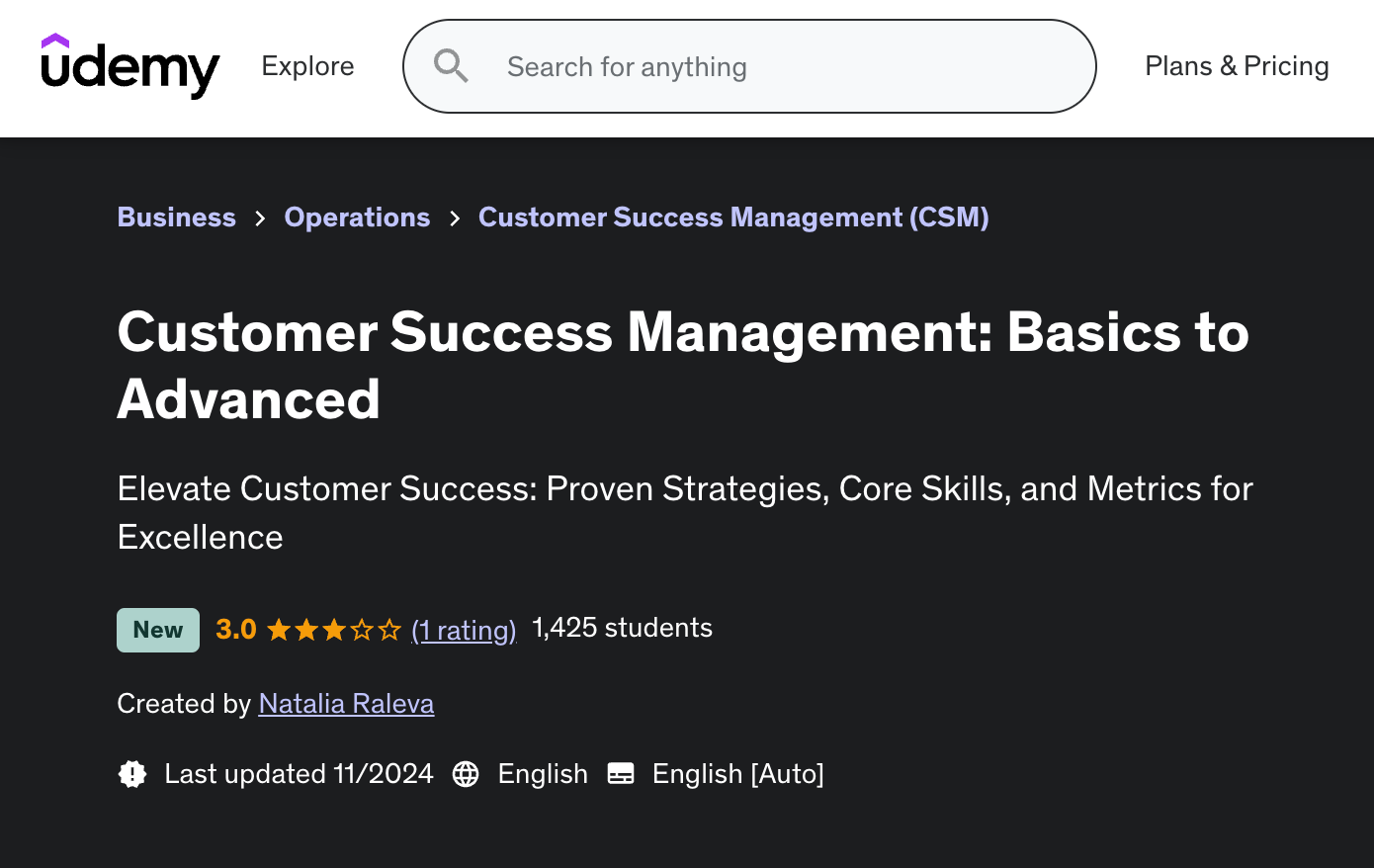The height and width of the screenshot is (868, 1374).
Task: Open the Explore menu
Action: [307, 66]
